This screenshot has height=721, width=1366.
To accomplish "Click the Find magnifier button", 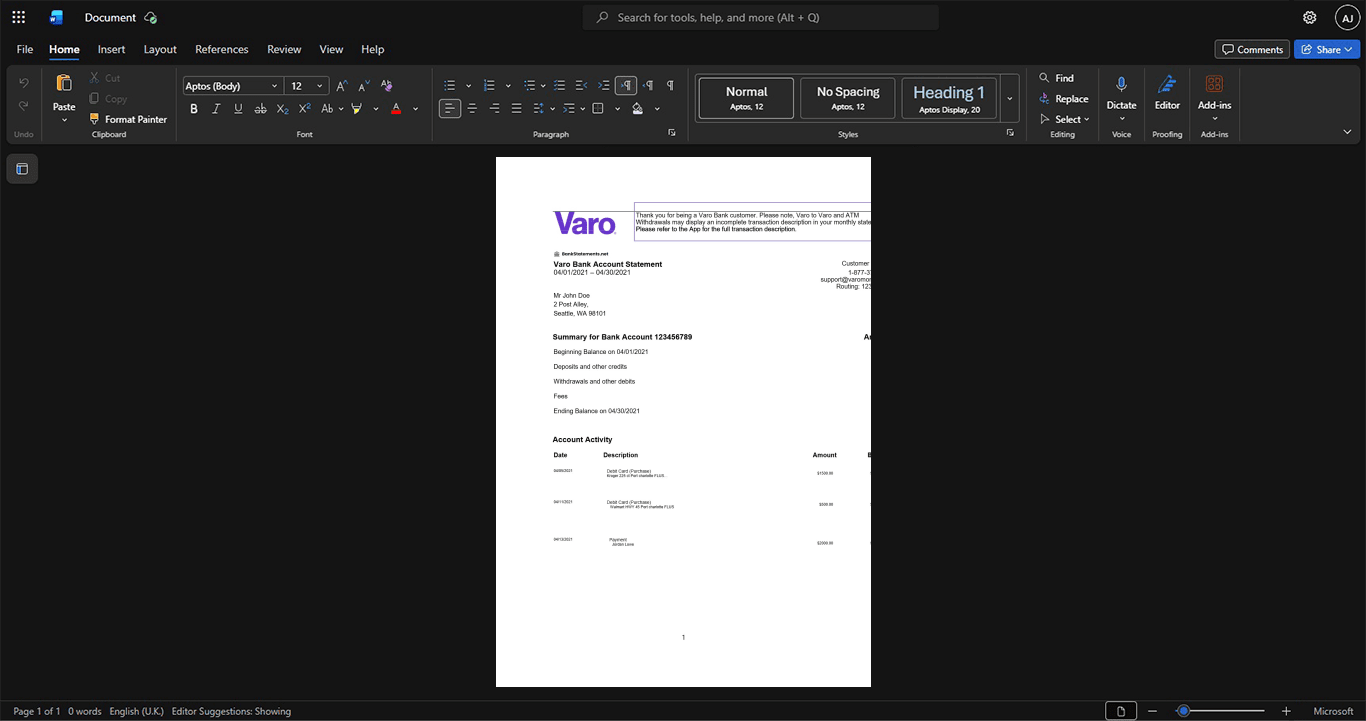I will tap(1056, 78).
